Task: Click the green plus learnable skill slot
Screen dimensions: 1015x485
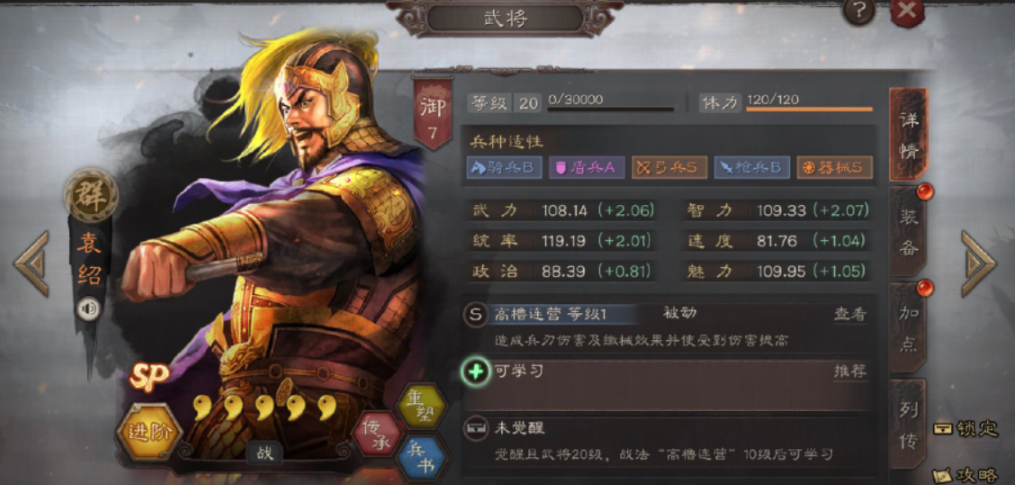Action: (x=476, y=373)
